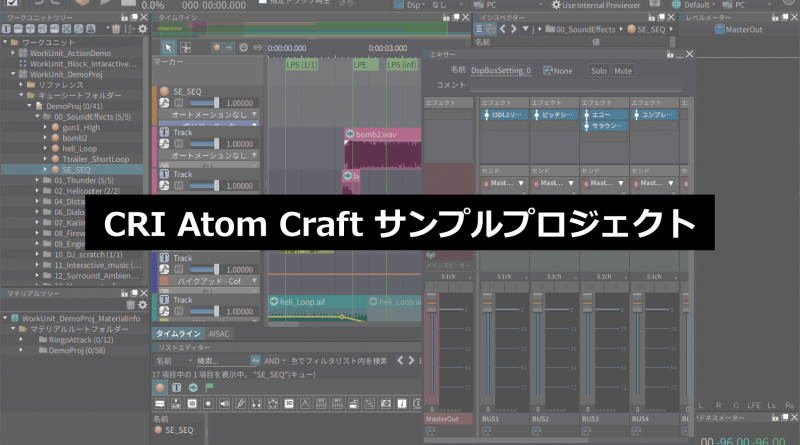Click the trash icon in work unit tree panel
The image size is (800, 445).
point(116,29)
